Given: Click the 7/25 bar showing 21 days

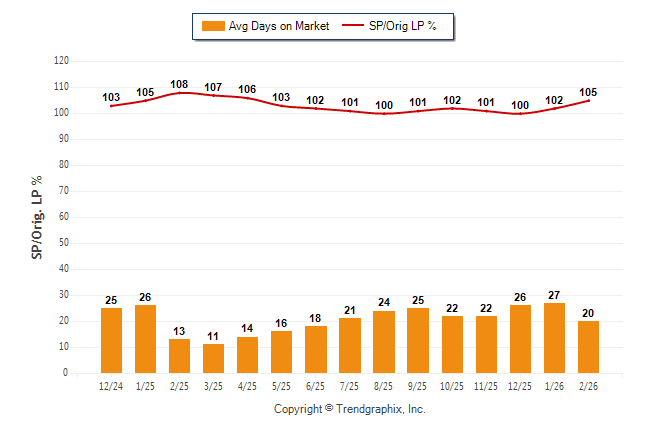Looking at the screenshot, I should (349, 345).
